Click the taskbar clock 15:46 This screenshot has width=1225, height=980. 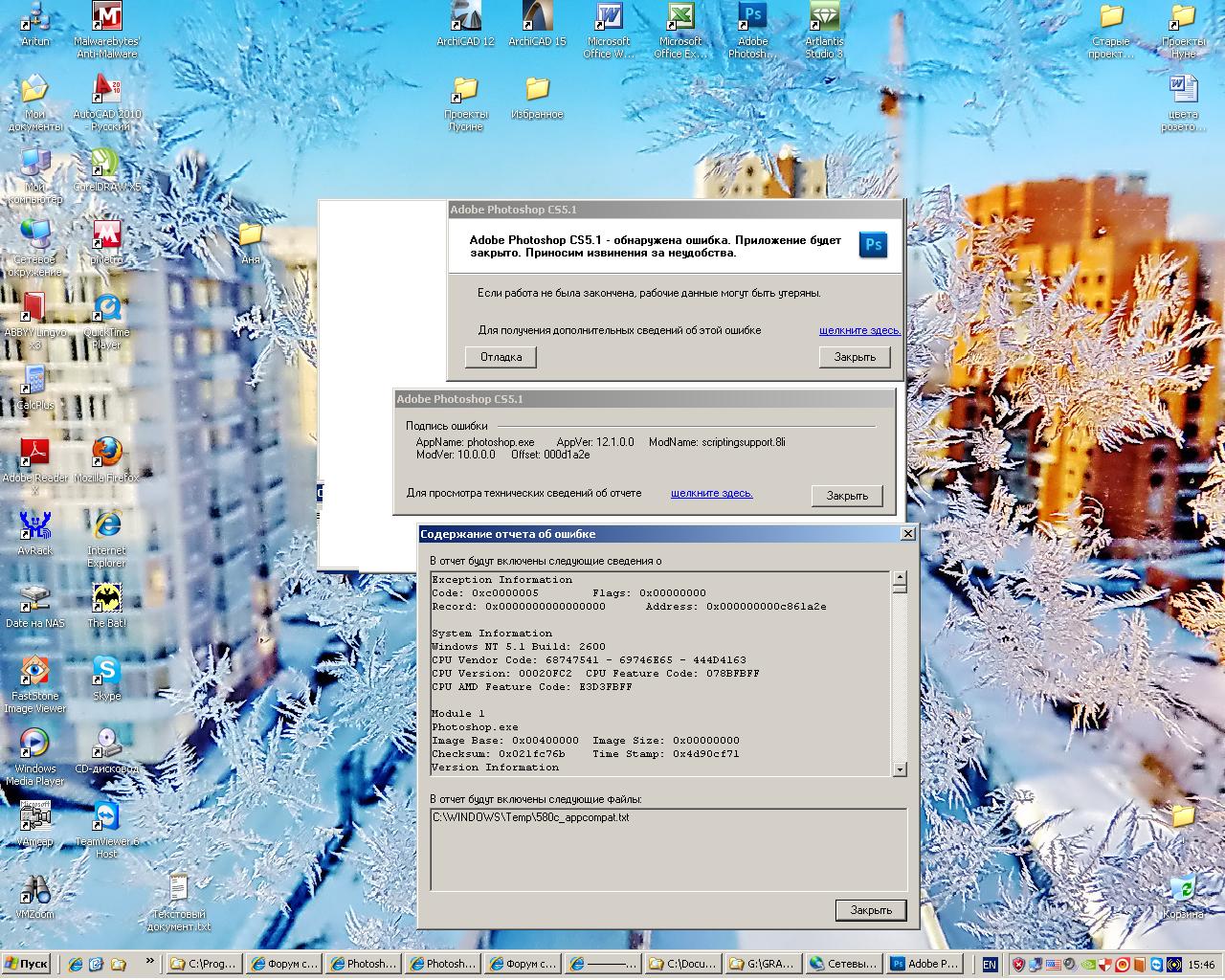point(1203,965)
